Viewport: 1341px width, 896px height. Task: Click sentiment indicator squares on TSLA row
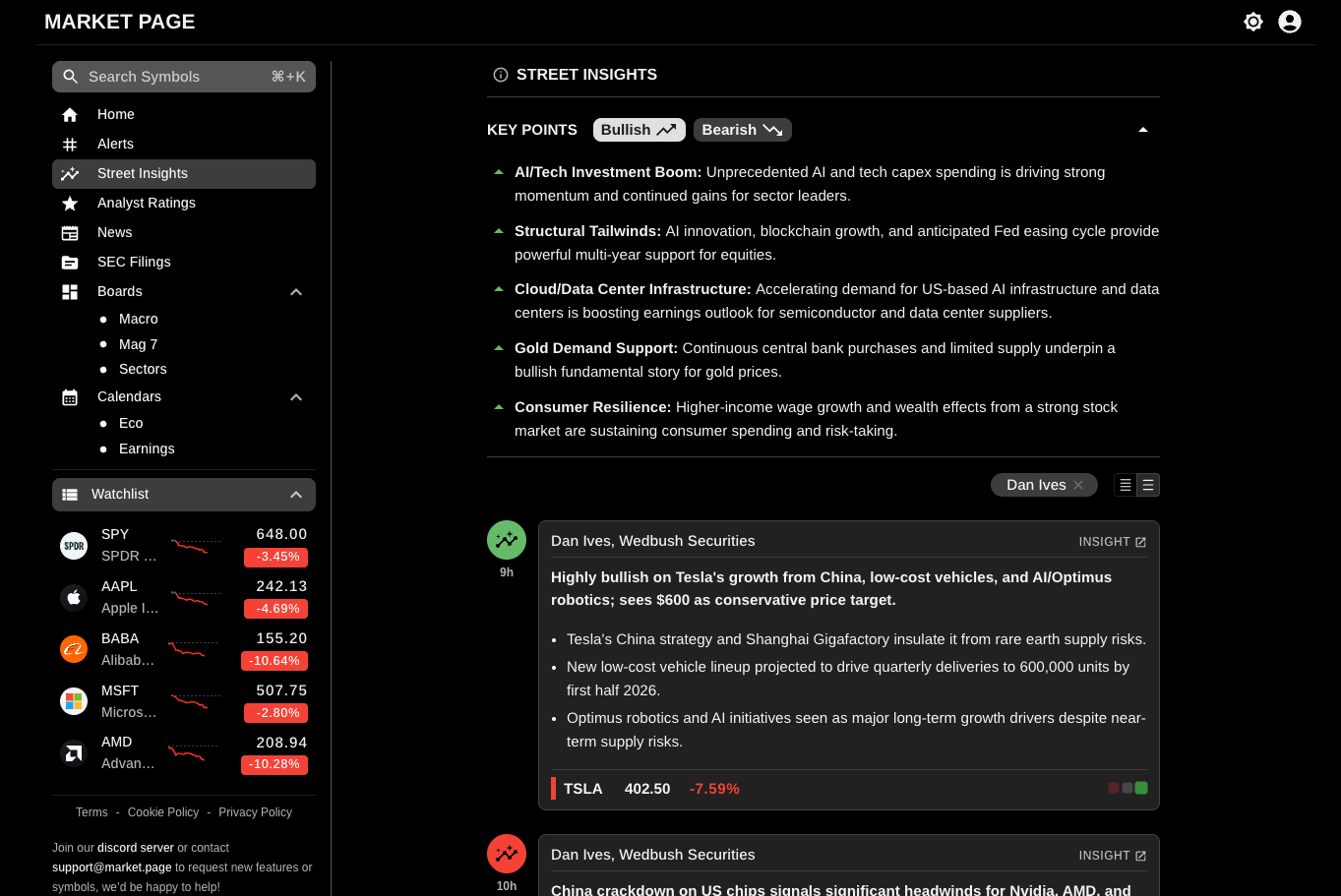(1128, 788)
